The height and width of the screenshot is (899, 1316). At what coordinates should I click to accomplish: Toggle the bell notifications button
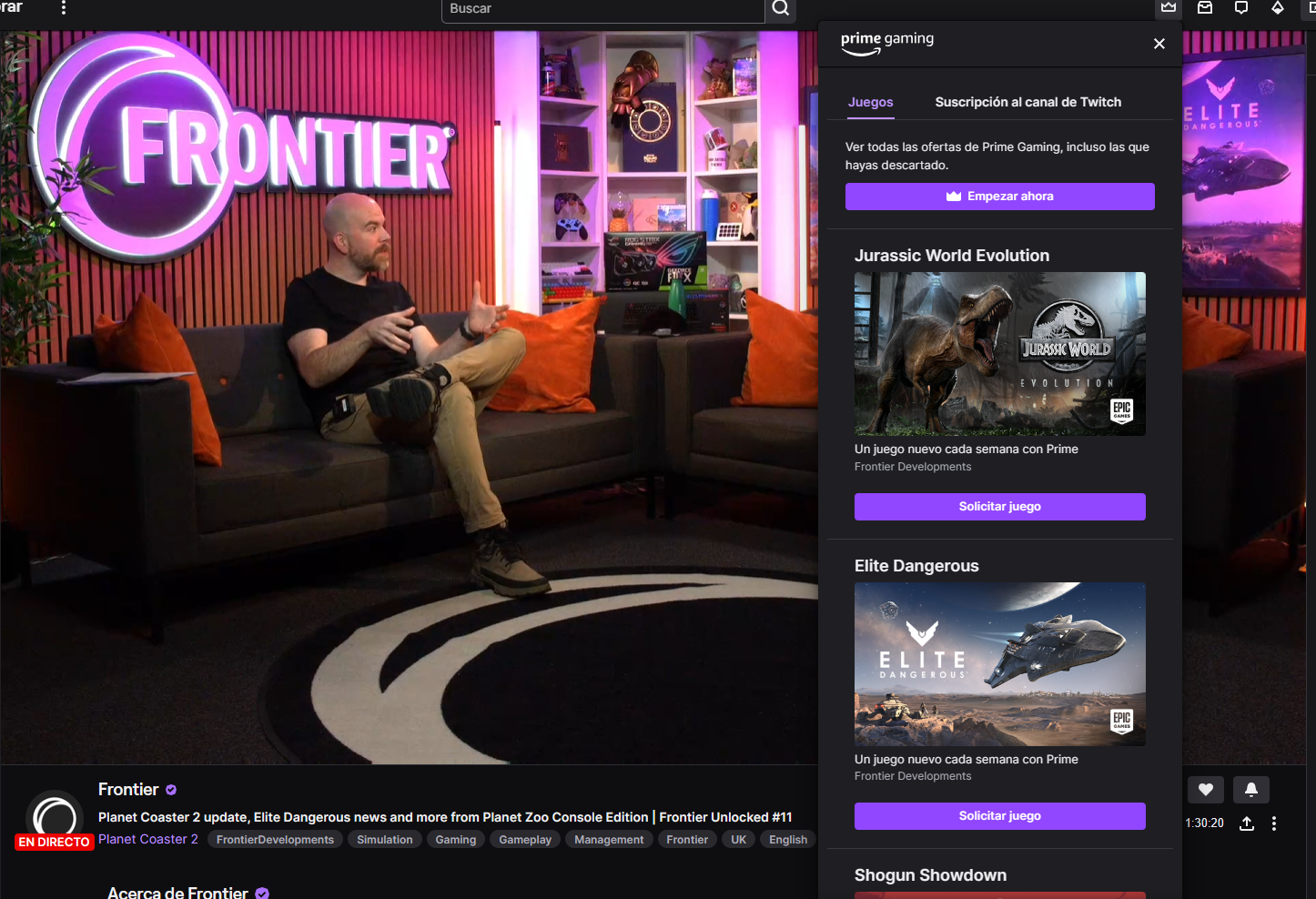click(1251, 790)
